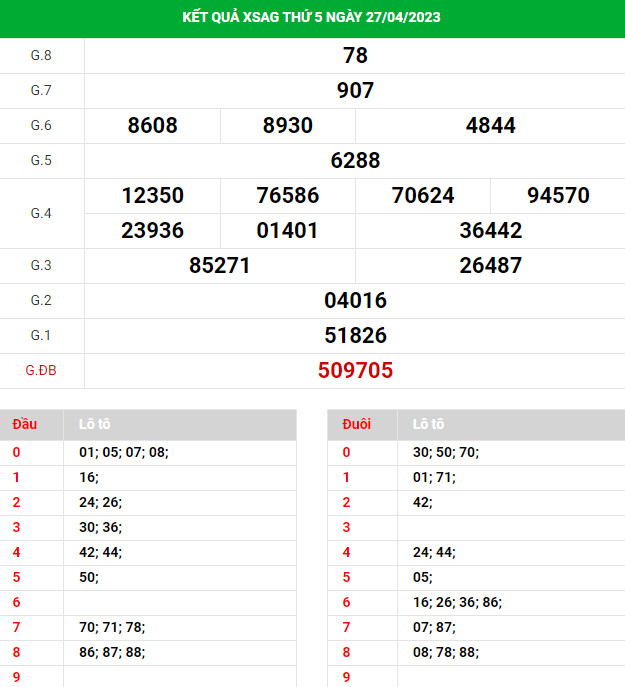Select Đầu row 4 values 42; 44;
625x687 pixels.
click(100, 552)
